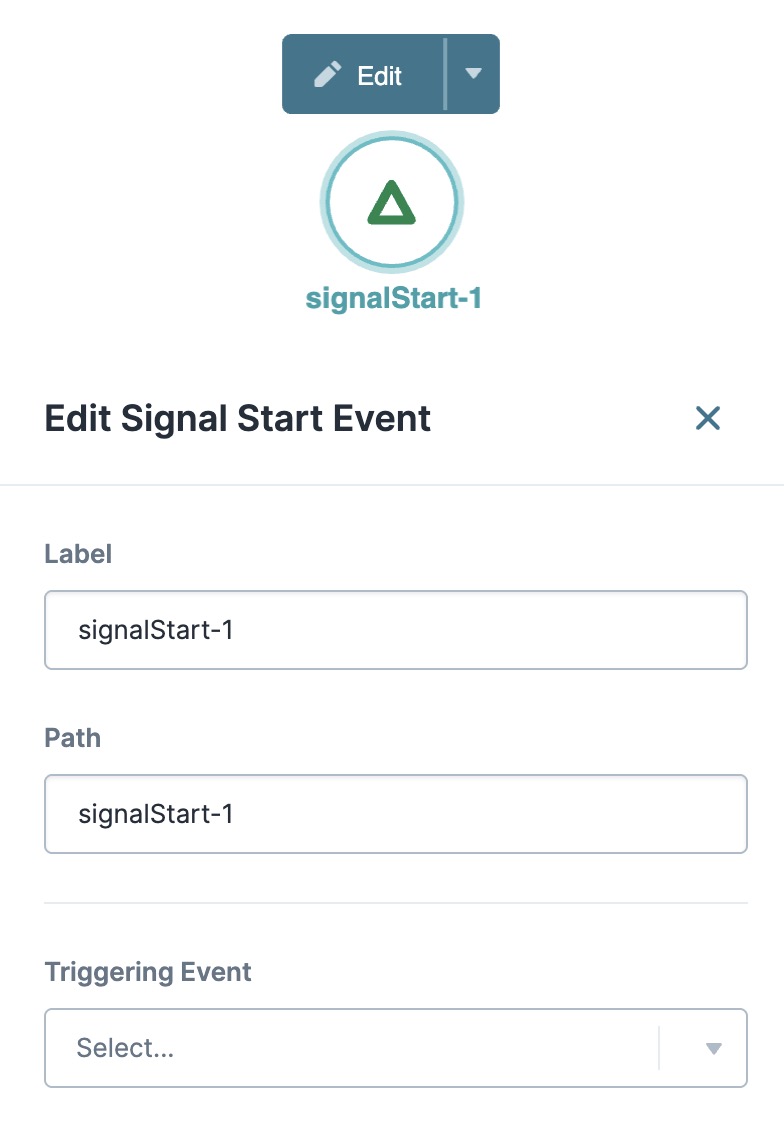The height and width of the screenshot is (1144, 784).
Task: Click the X icon to close the panel
Action: (708, 418)
